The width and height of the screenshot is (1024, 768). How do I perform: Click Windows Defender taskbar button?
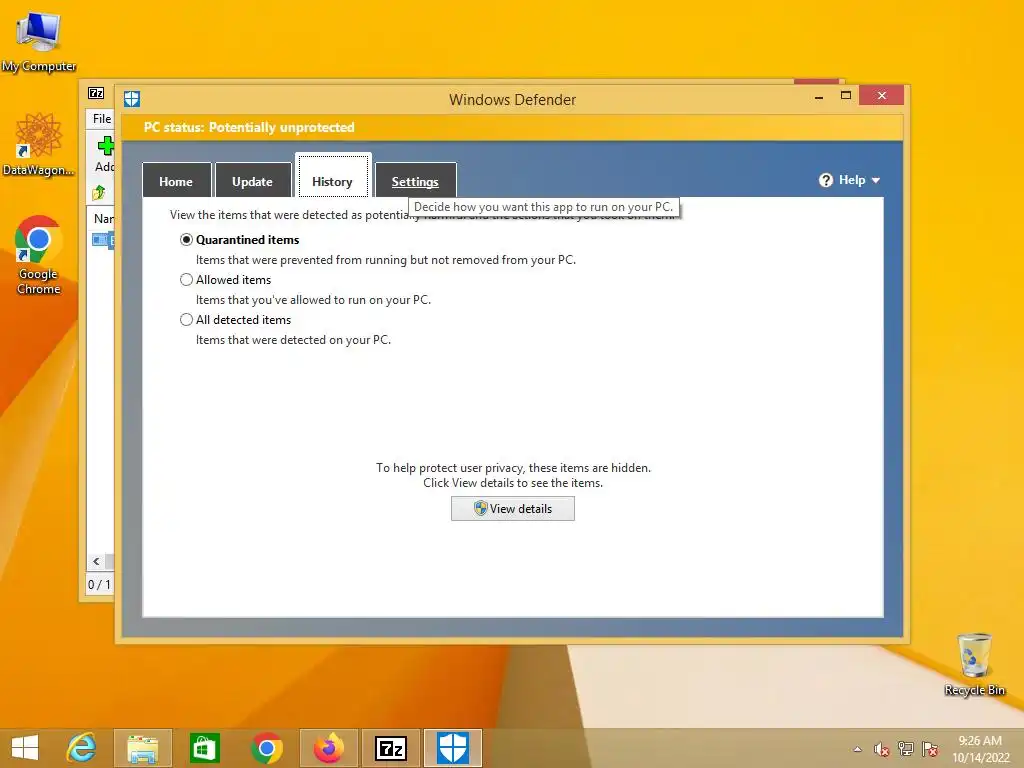453,748
